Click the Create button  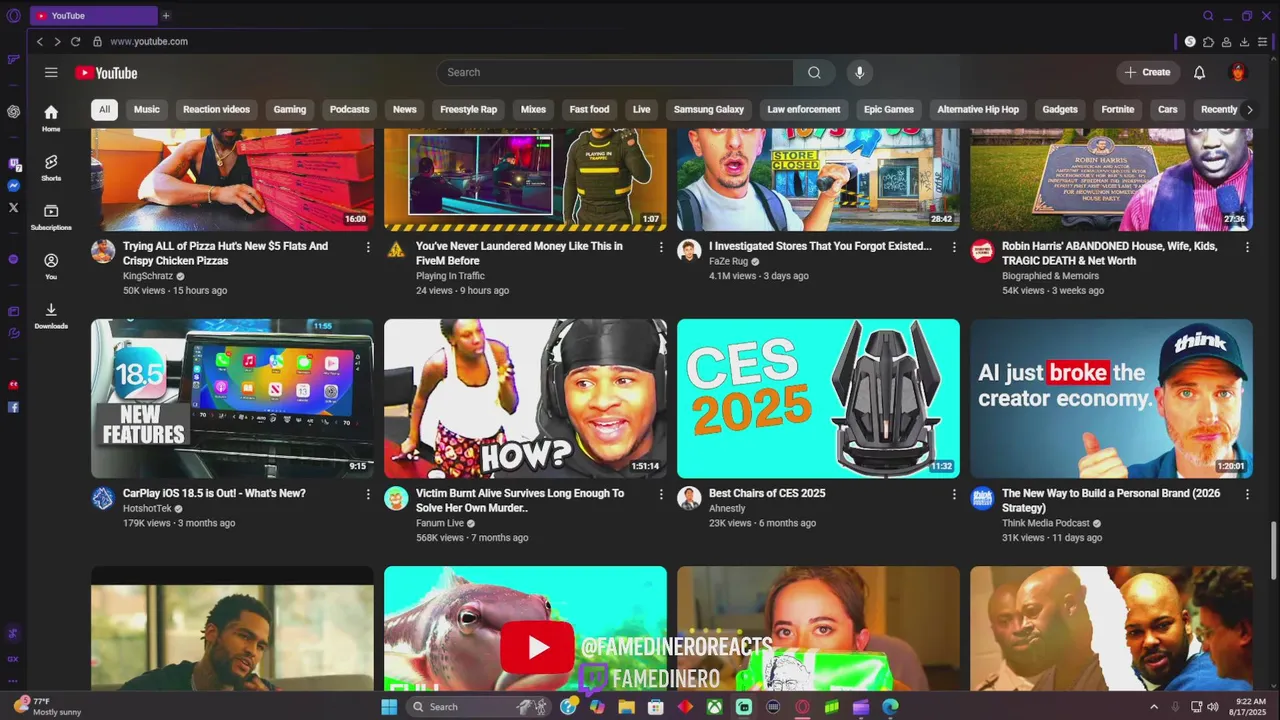(x=1147, y=72)
